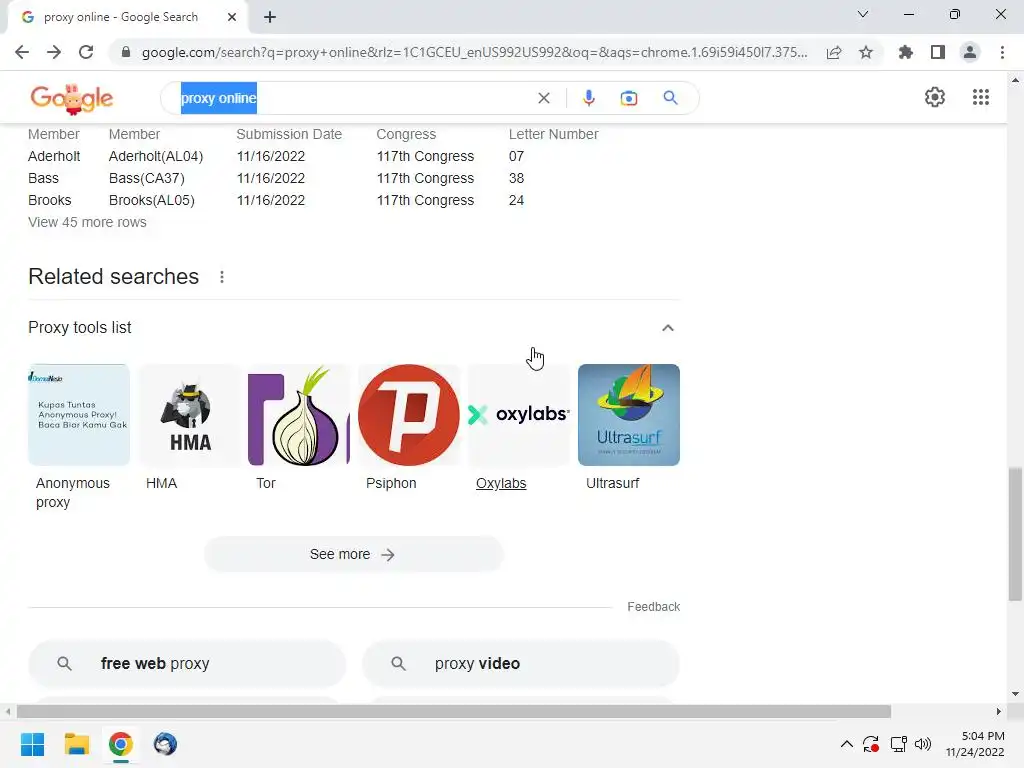Open network status tray icon
This screenshot has width=1024, height=768.
click(899, 744)
